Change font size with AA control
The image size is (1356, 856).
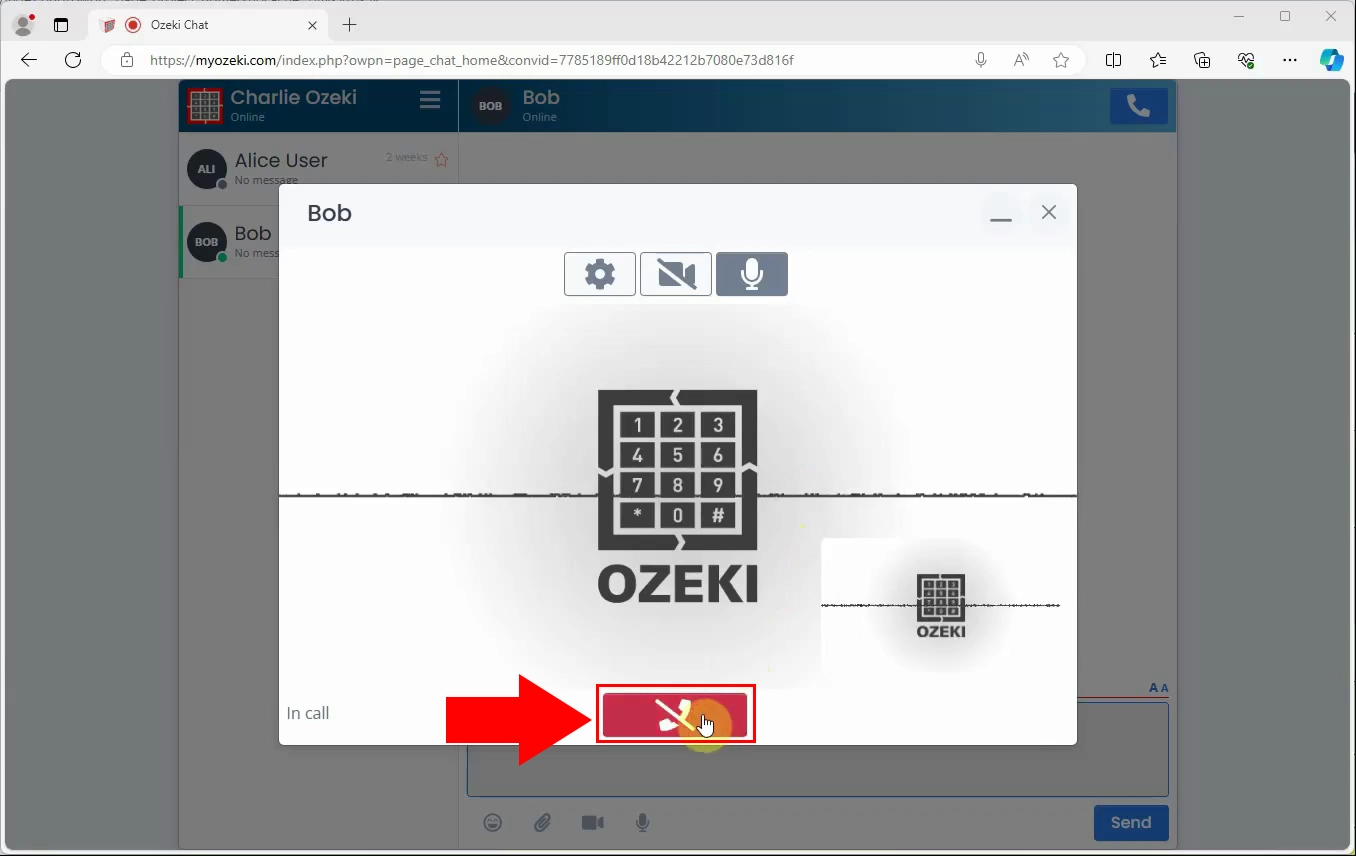pyautogui.click(x=1158, y=688)
